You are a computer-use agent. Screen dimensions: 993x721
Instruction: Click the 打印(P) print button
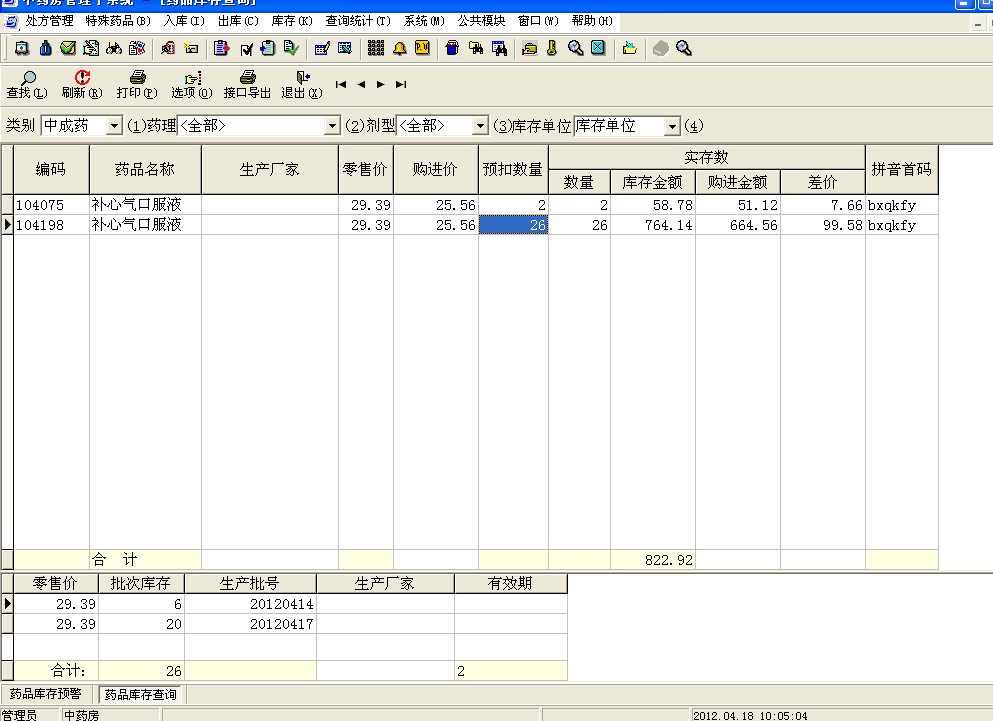coord(137,85)
